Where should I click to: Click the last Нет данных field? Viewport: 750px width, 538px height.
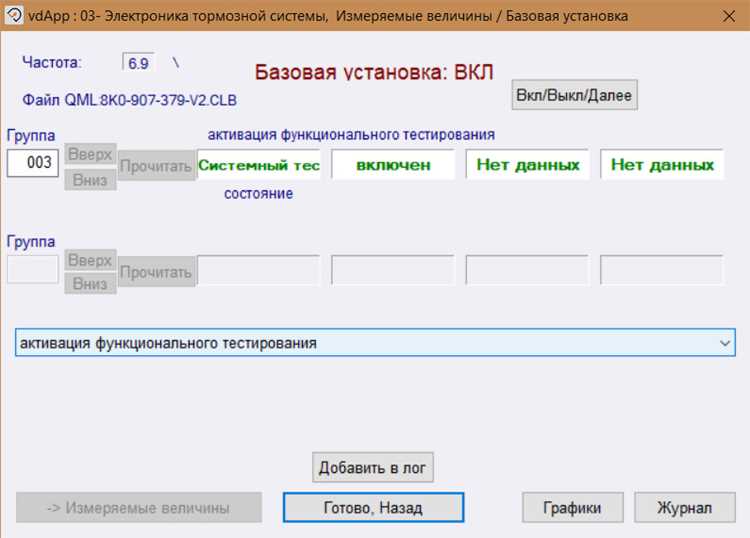pos(662,165)
